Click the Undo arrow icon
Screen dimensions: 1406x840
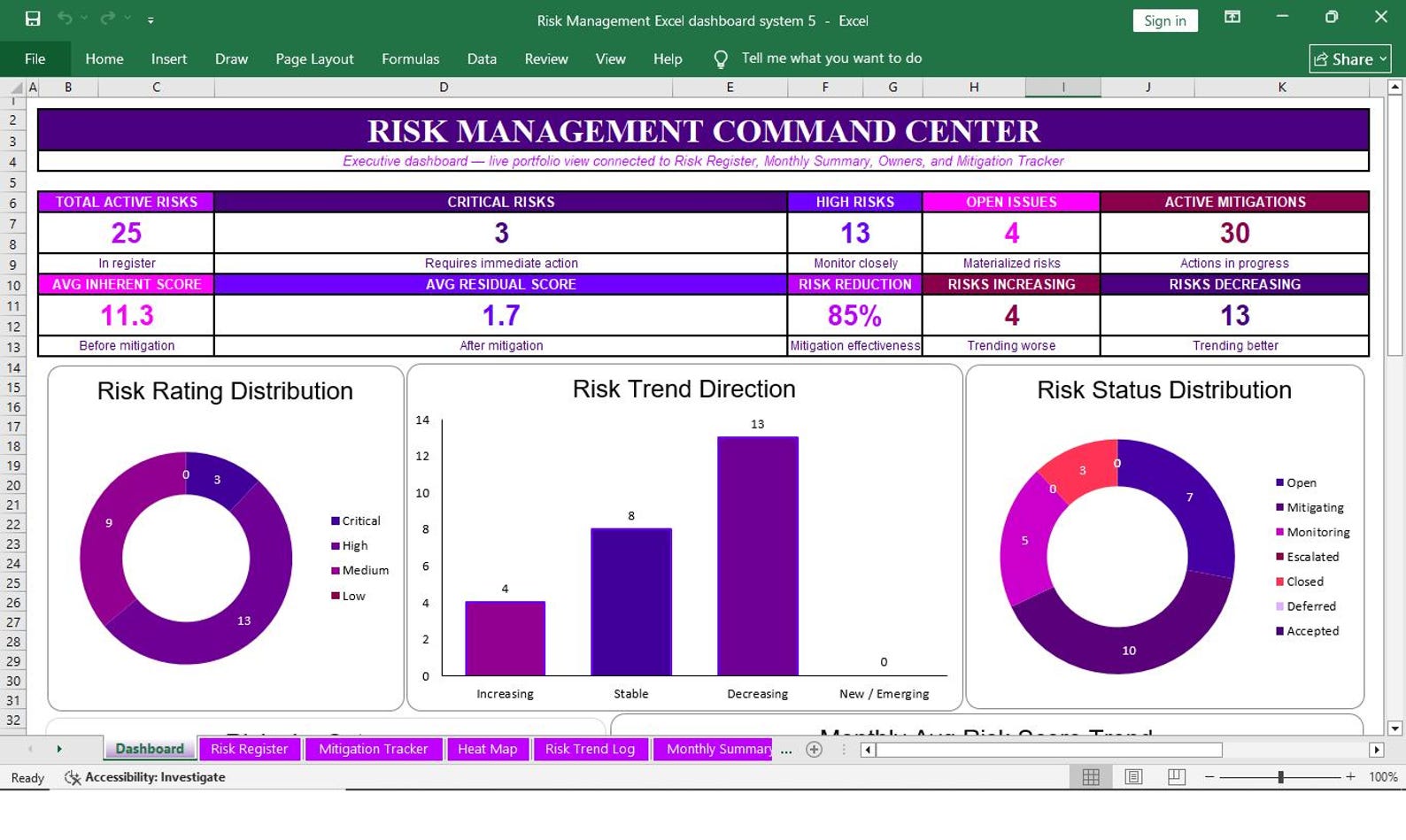65,19
